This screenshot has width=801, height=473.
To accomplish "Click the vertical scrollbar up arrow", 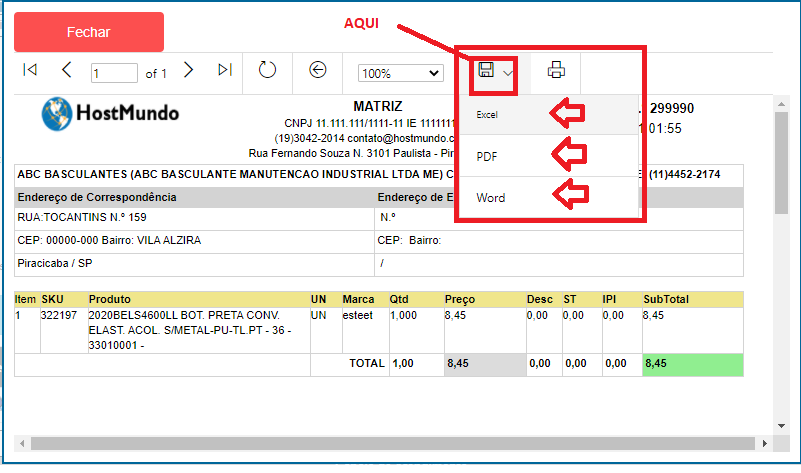I will coord(782,104).
